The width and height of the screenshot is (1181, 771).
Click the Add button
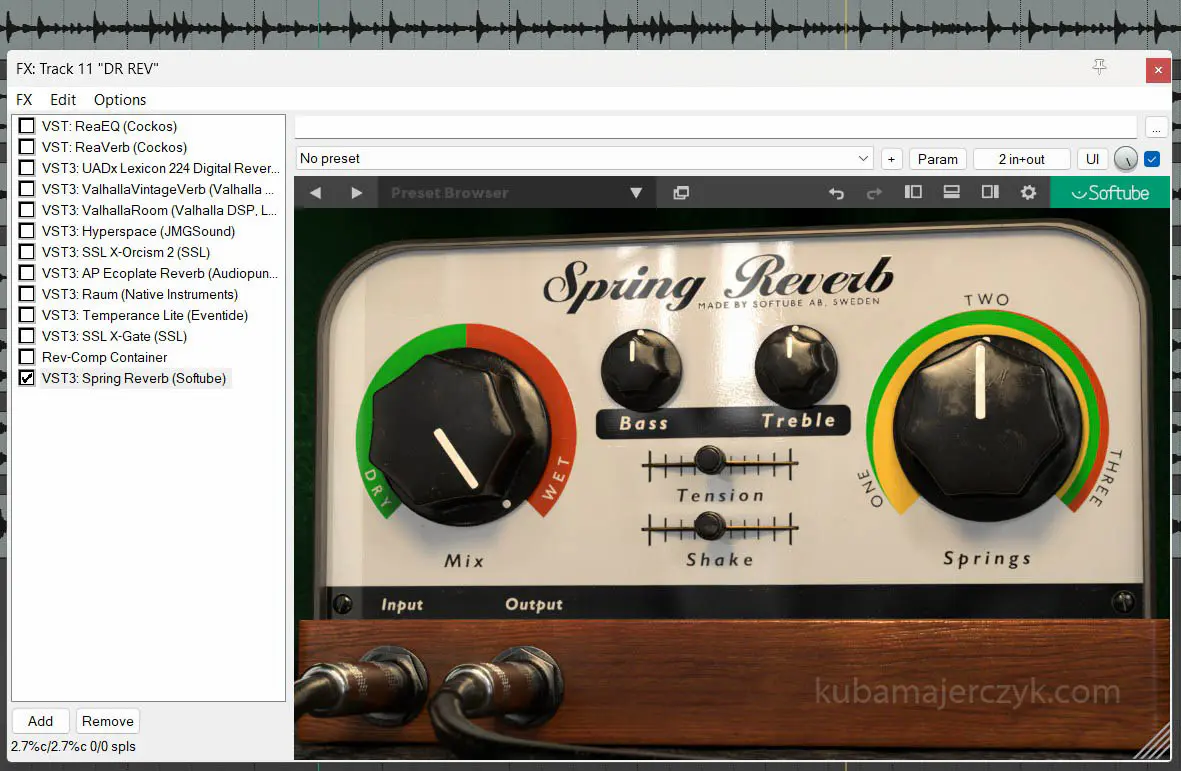point(41,721)
